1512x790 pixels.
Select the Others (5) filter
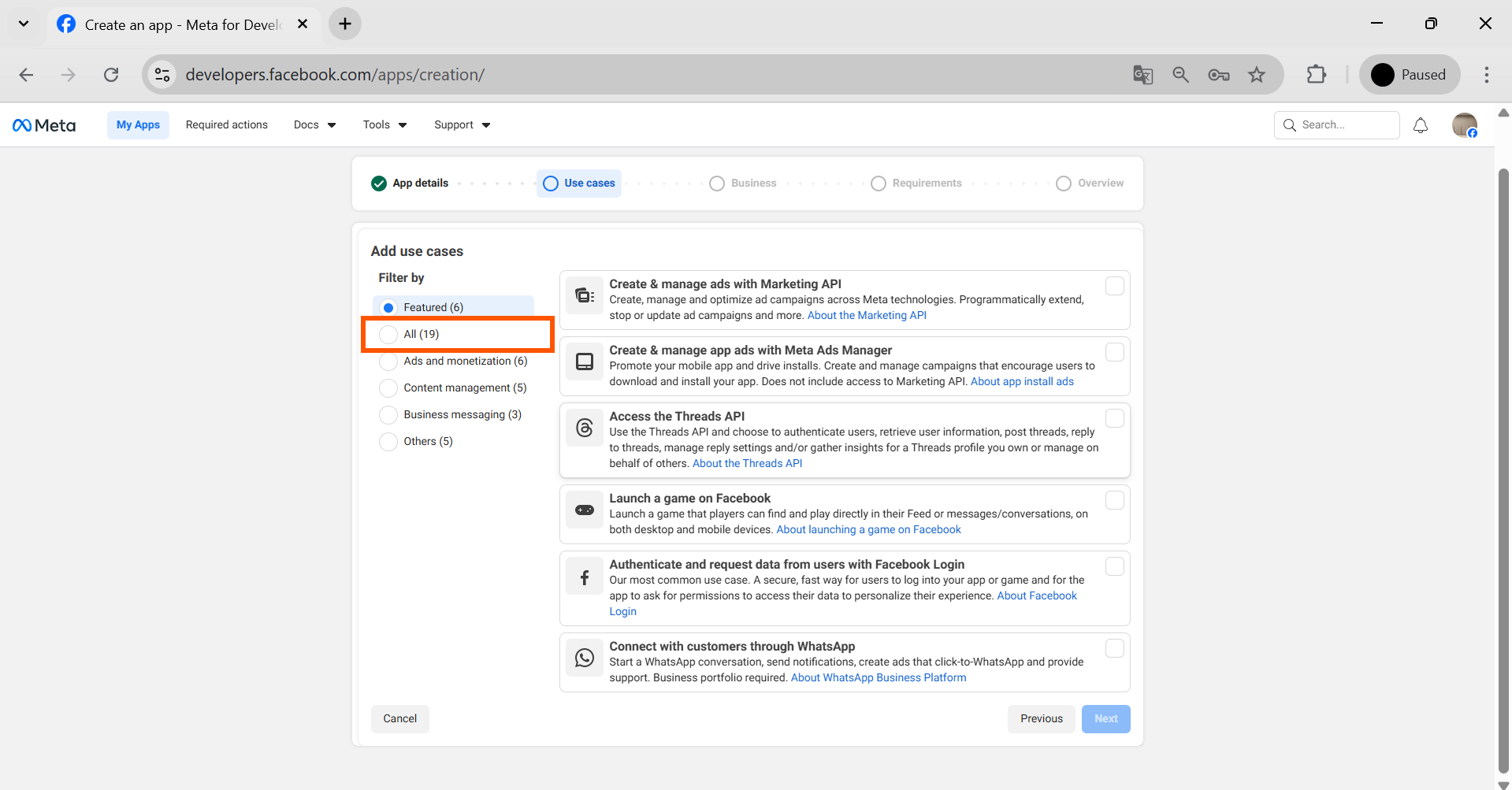click(453, 441)
